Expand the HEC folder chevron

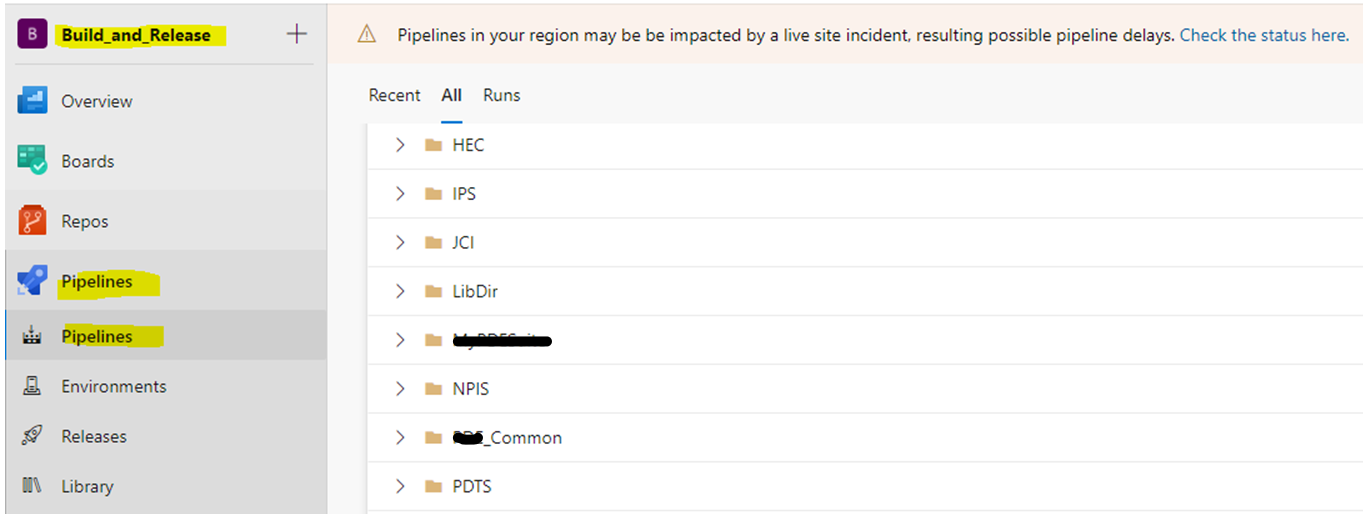click(400, 145)
